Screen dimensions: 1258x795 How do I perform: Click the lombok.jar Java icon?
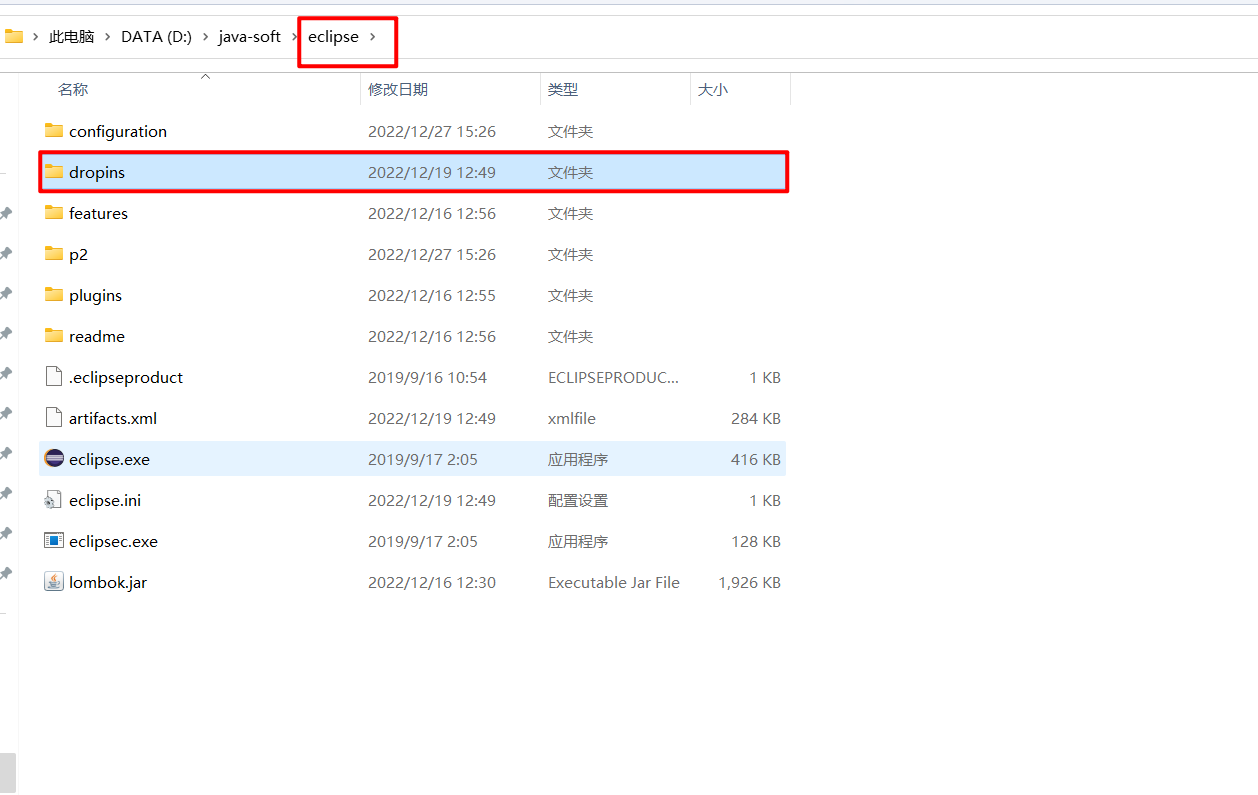54,582
